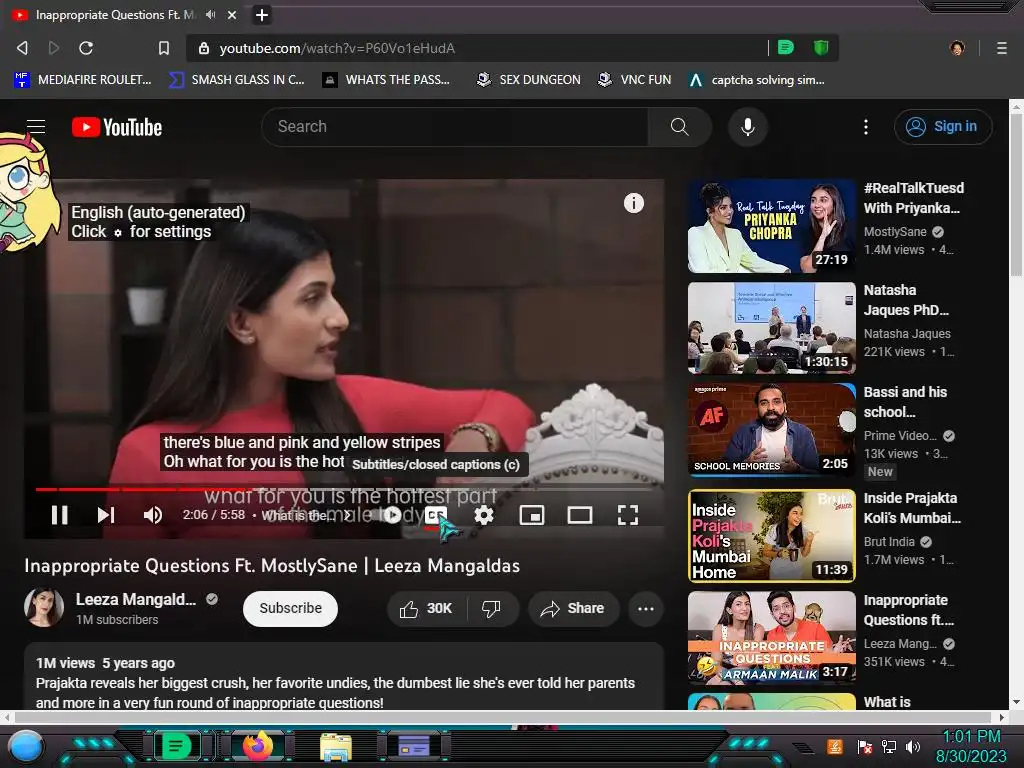Image resolution: width=1024 pixels, height=768 pixels.
Task: Open Leeza Mangaldas channel avatar
Action: pos(44,607)
